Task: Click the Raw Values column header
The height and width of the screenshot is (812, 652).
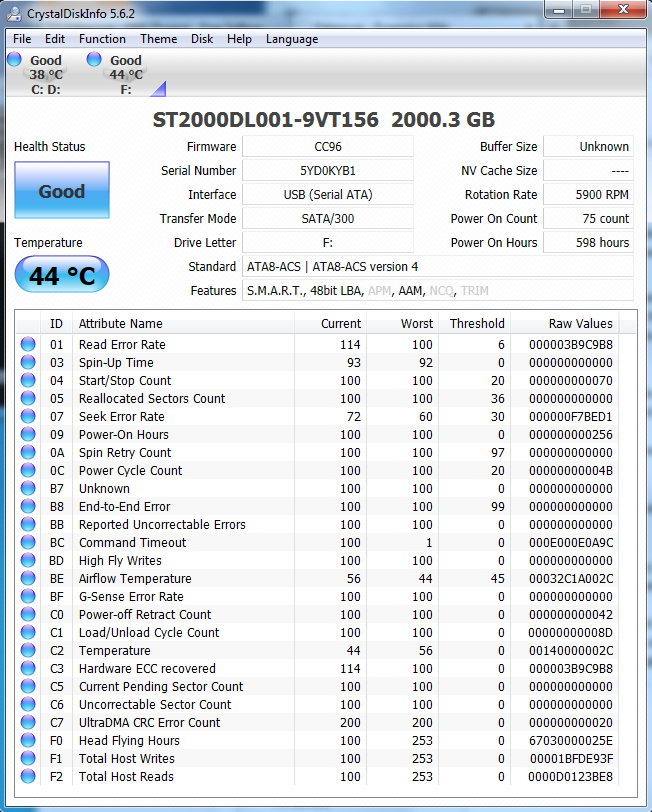Action: coord(565,324)
